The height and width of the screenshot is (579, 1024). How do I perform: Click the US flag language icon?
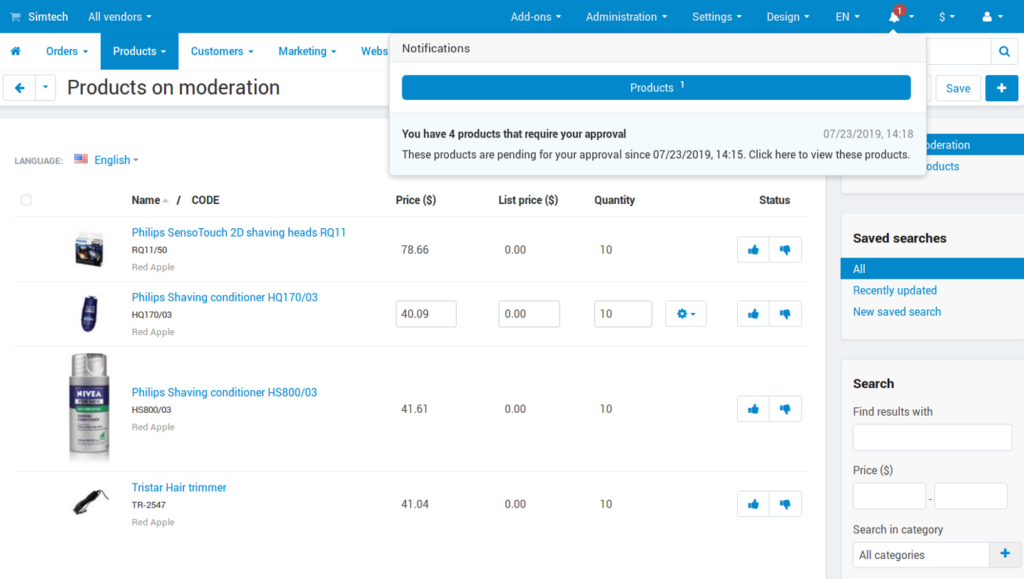point(81,159)
